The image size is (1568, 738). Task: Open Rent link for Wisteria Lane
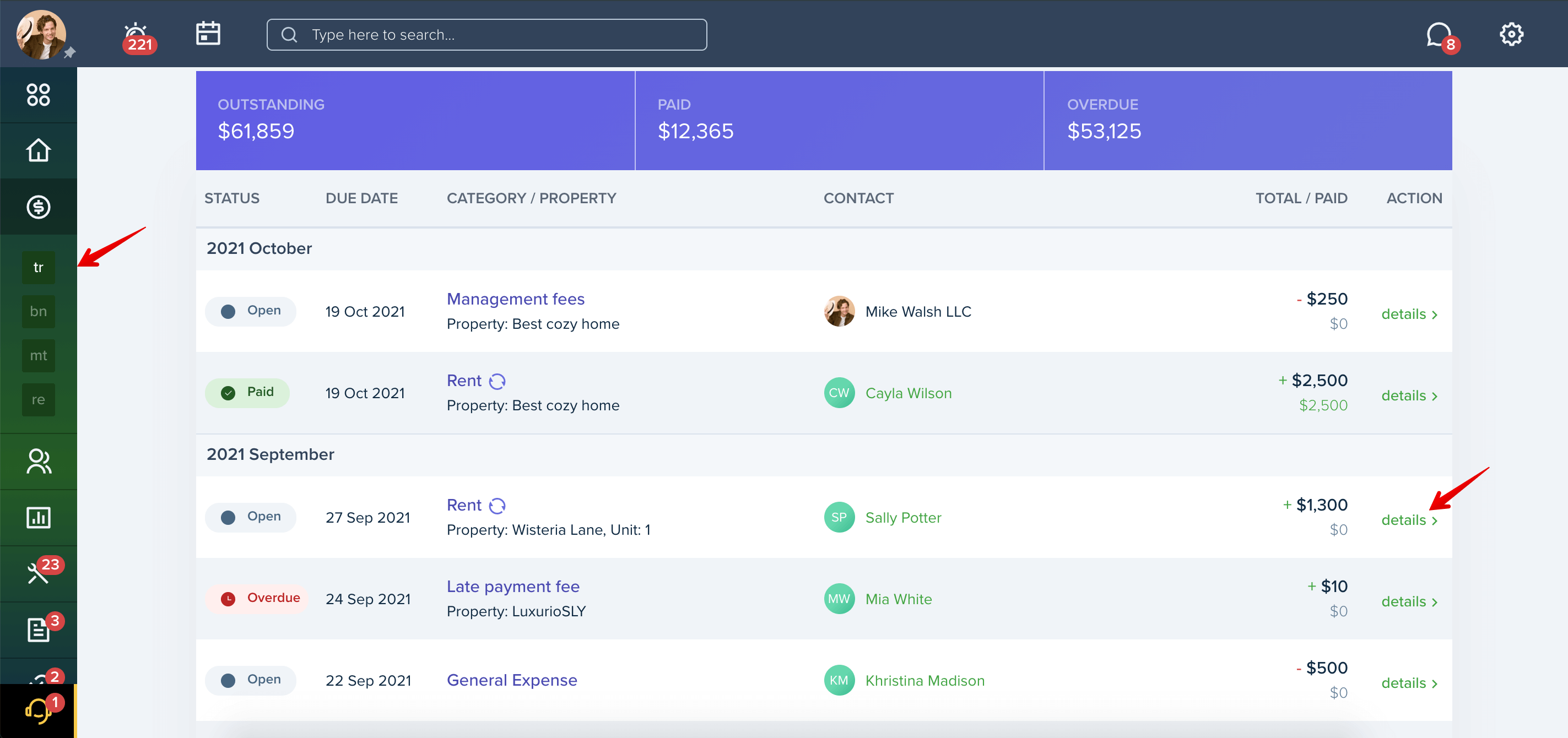tap(464, 505)
